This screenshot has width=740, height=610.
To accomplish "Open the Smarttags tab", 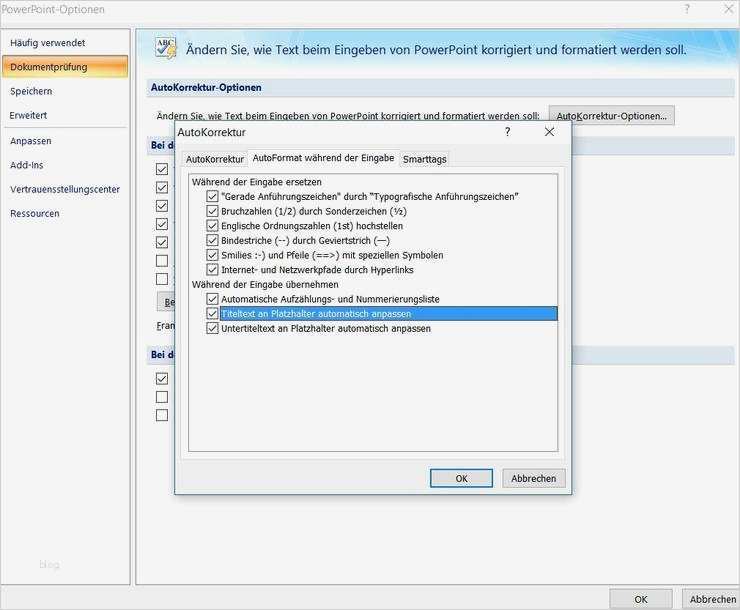I will [424, 159].
